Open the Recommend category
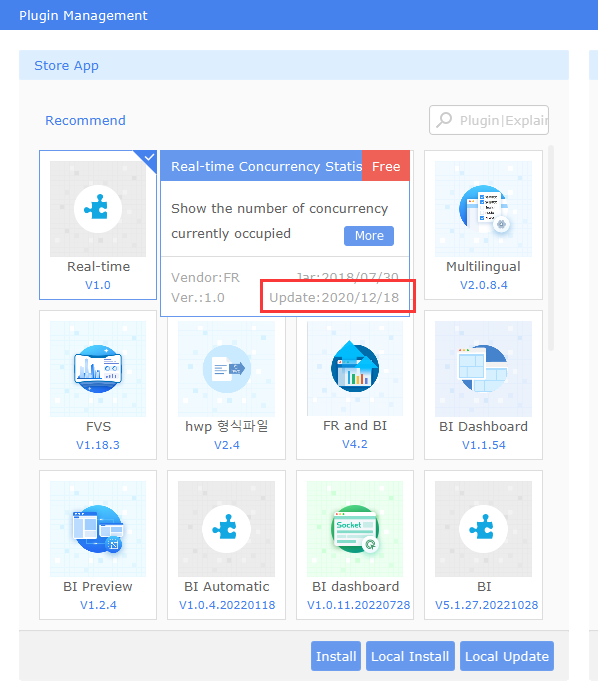 [x=86, y=121]
